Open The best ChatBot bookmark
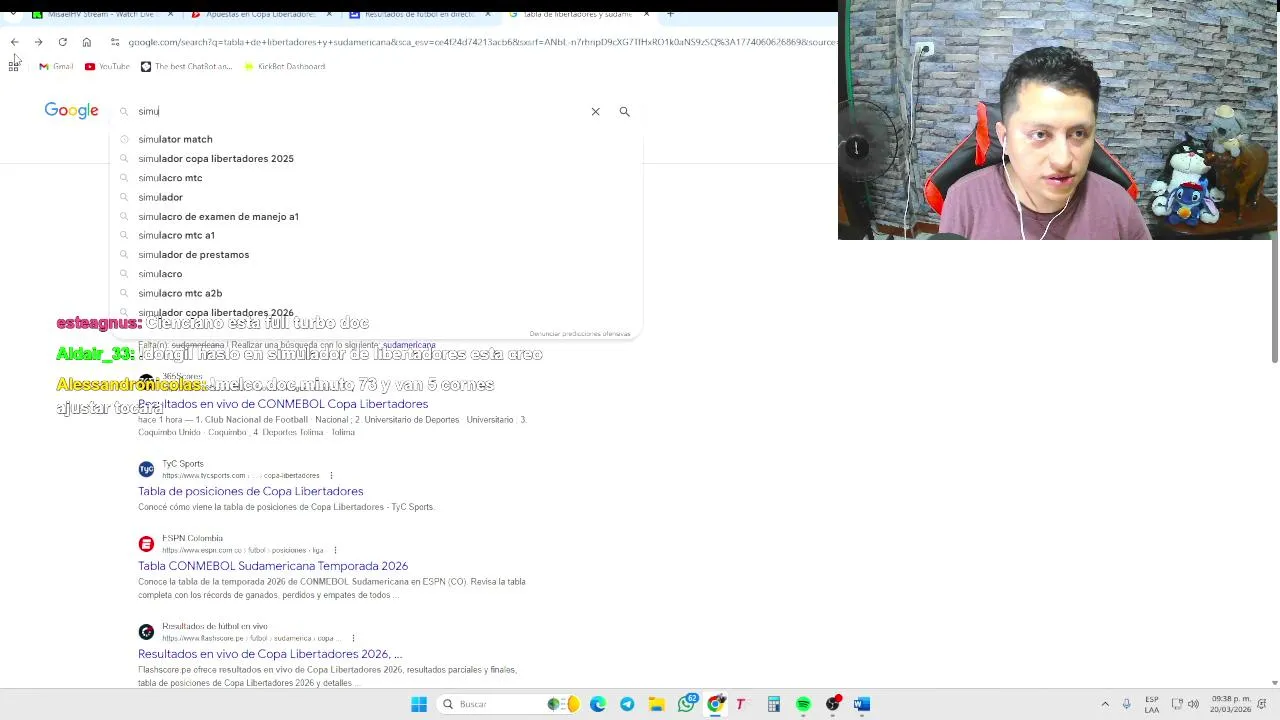 tap(186, 66)
